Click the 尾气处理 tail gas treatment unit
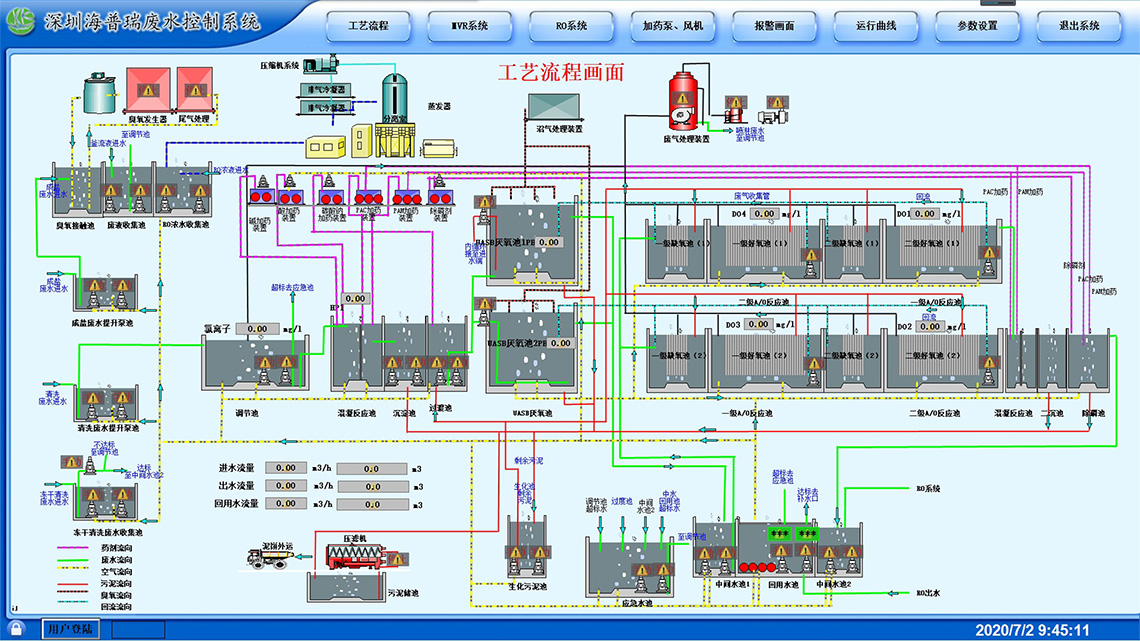Viewport: 1140px width, 641px height. point(194,89)
